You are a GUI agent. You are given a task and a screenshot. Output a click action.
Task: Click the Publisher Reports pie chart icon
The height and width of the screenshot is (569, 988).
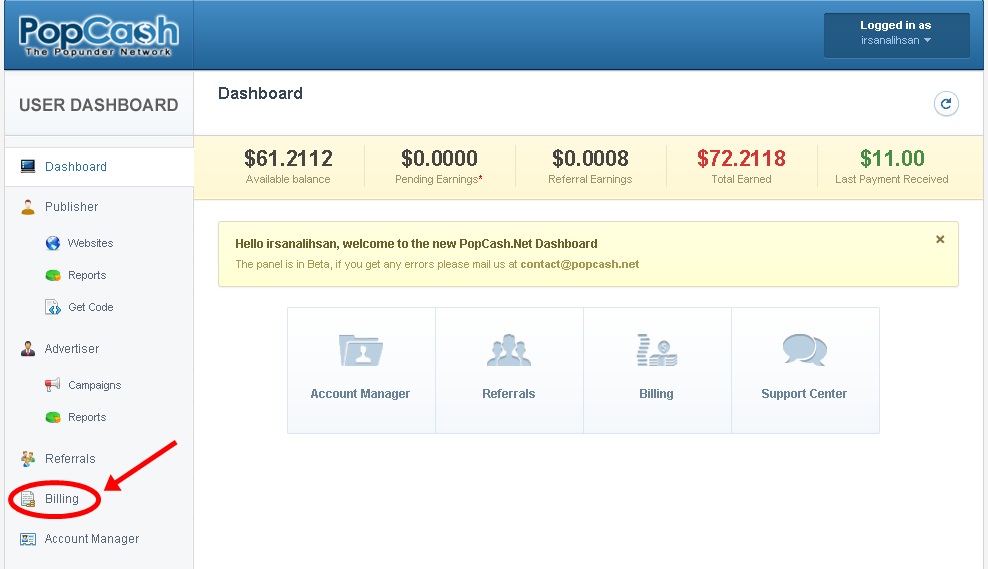tap(53, 275)
